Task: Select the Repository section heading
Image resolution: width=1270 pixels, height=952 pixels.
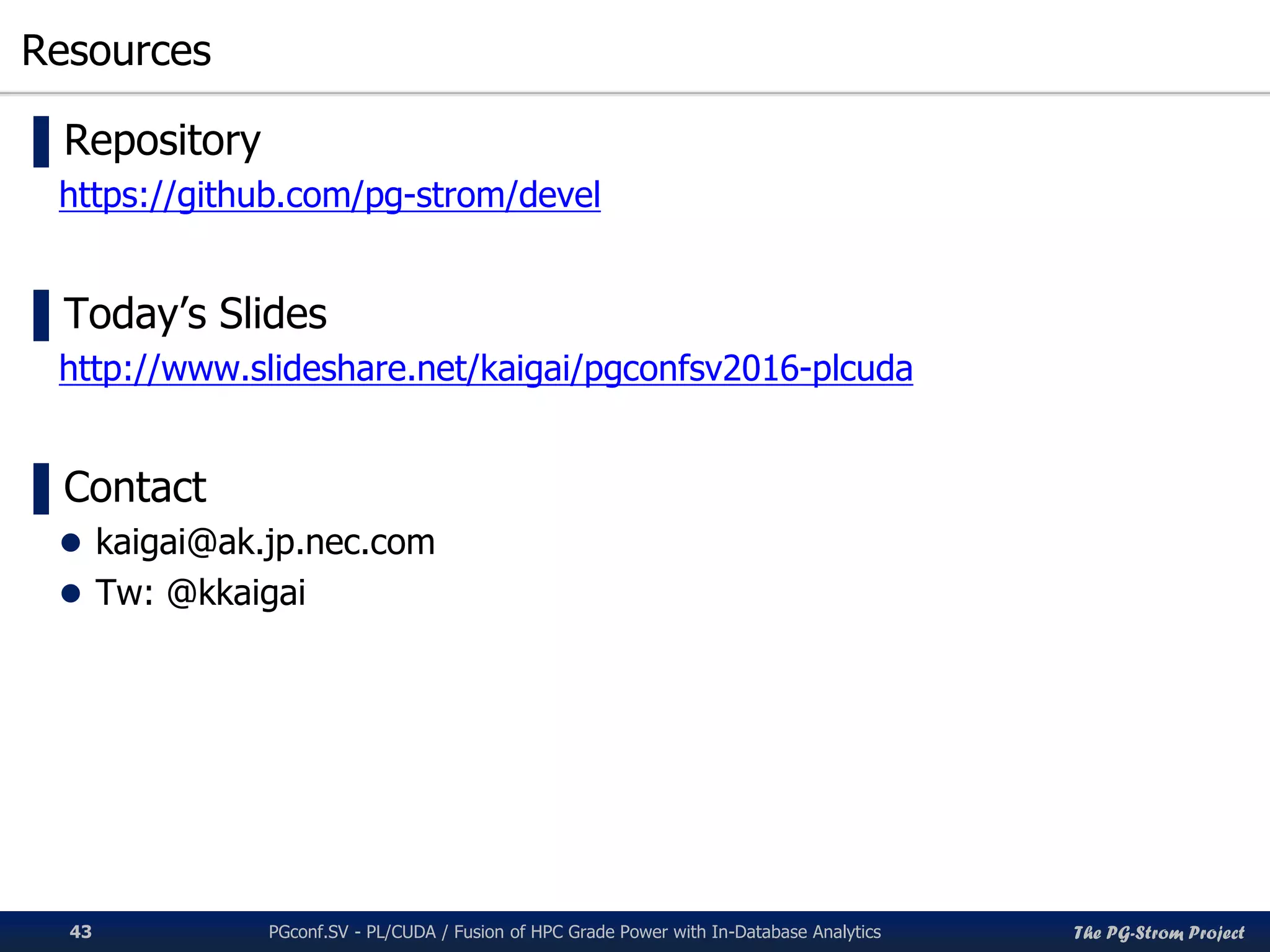Action: click(162, 141)
